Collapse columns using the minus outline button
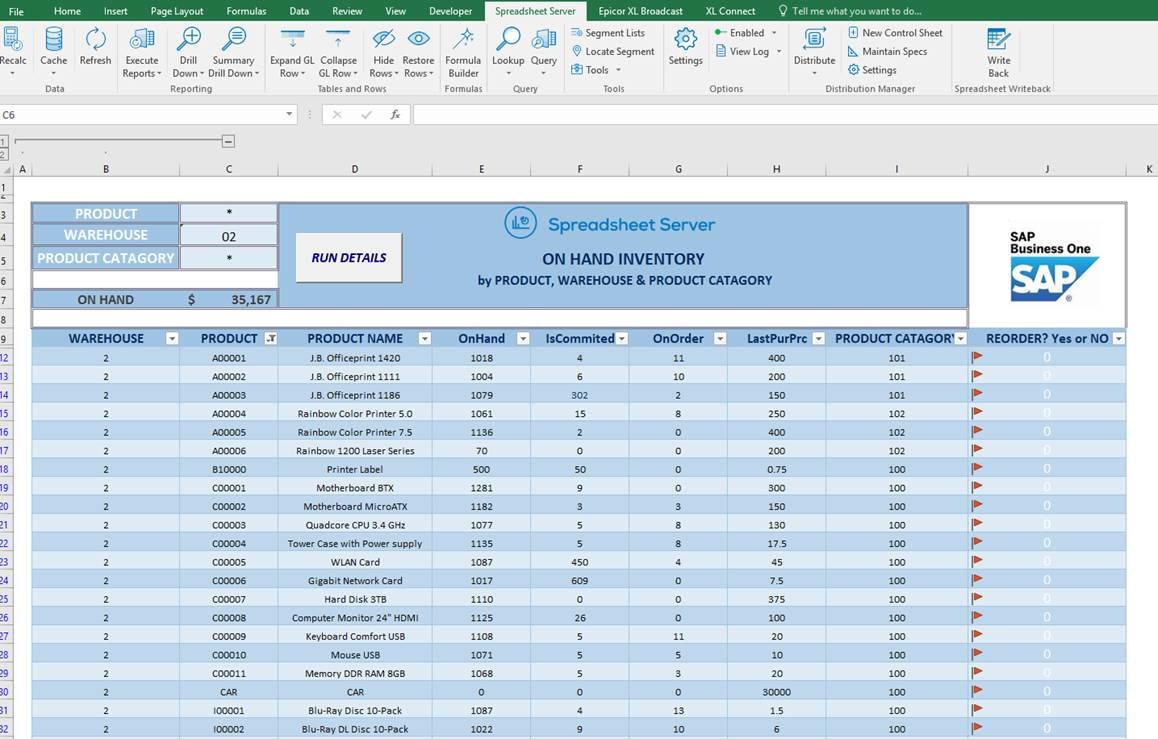 228,141
